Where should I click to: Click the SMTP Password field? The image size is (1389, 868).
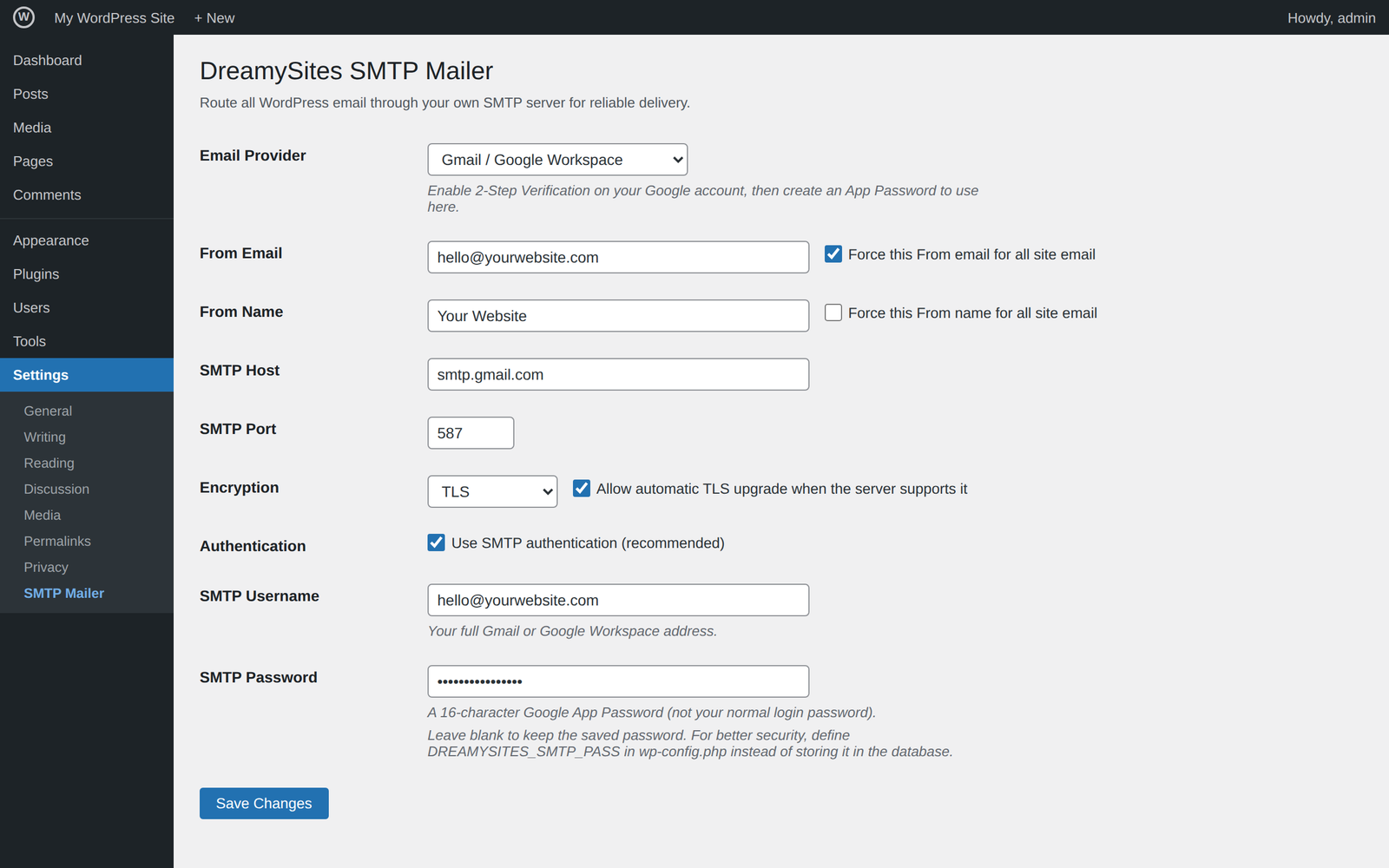[618, 681]
